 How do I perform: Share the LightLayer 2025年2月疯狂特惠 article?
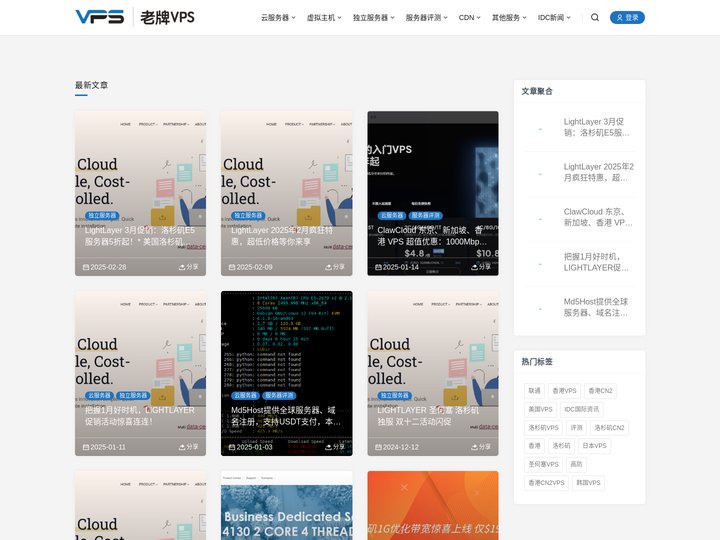(335, 267)
